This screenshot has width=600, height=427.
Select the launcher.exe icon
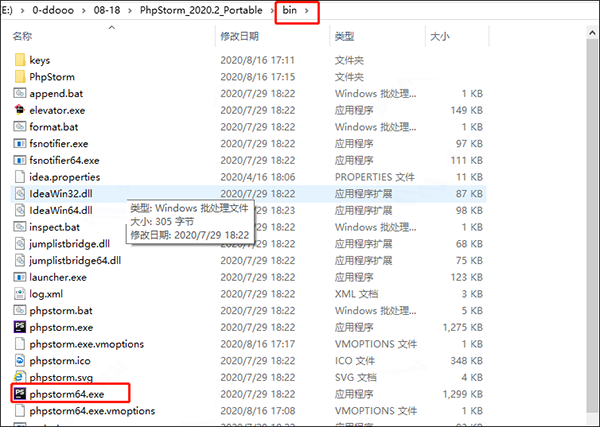pos(20,277)
